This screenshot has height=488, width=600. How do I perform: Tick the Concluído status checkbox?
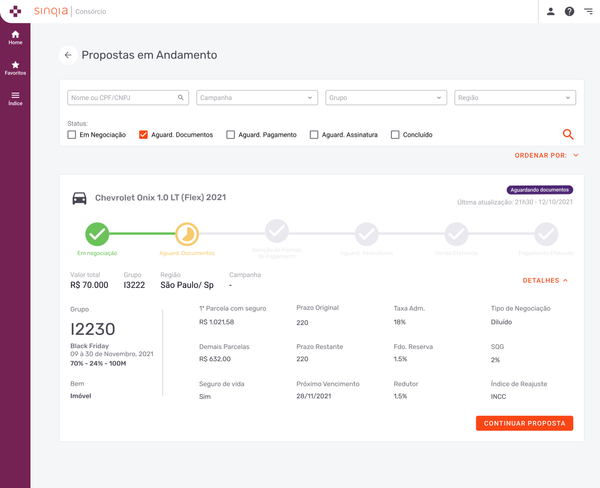[x=395, y=135]
